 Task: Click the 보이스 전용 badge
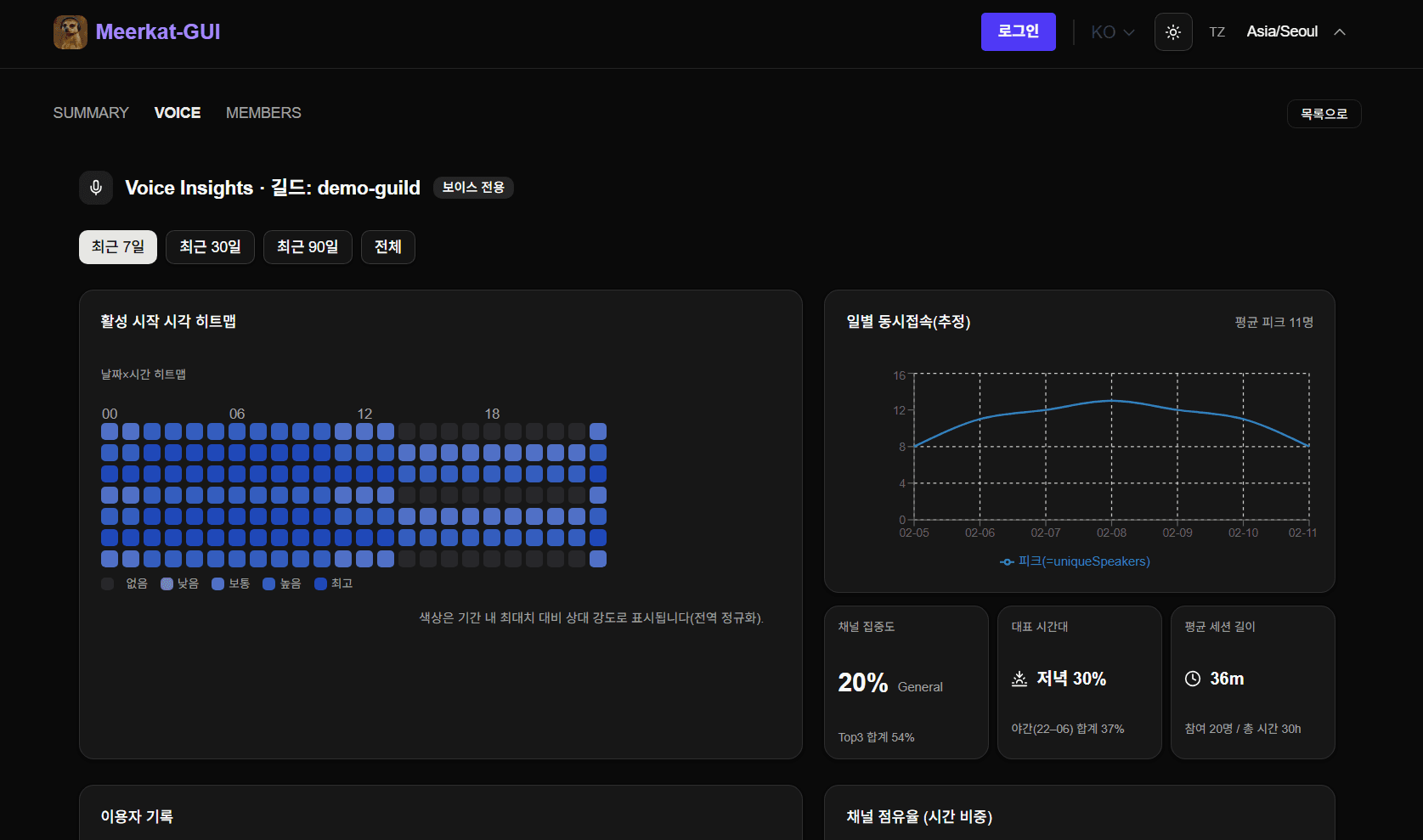pyautogui.click(x=473, y=188)
